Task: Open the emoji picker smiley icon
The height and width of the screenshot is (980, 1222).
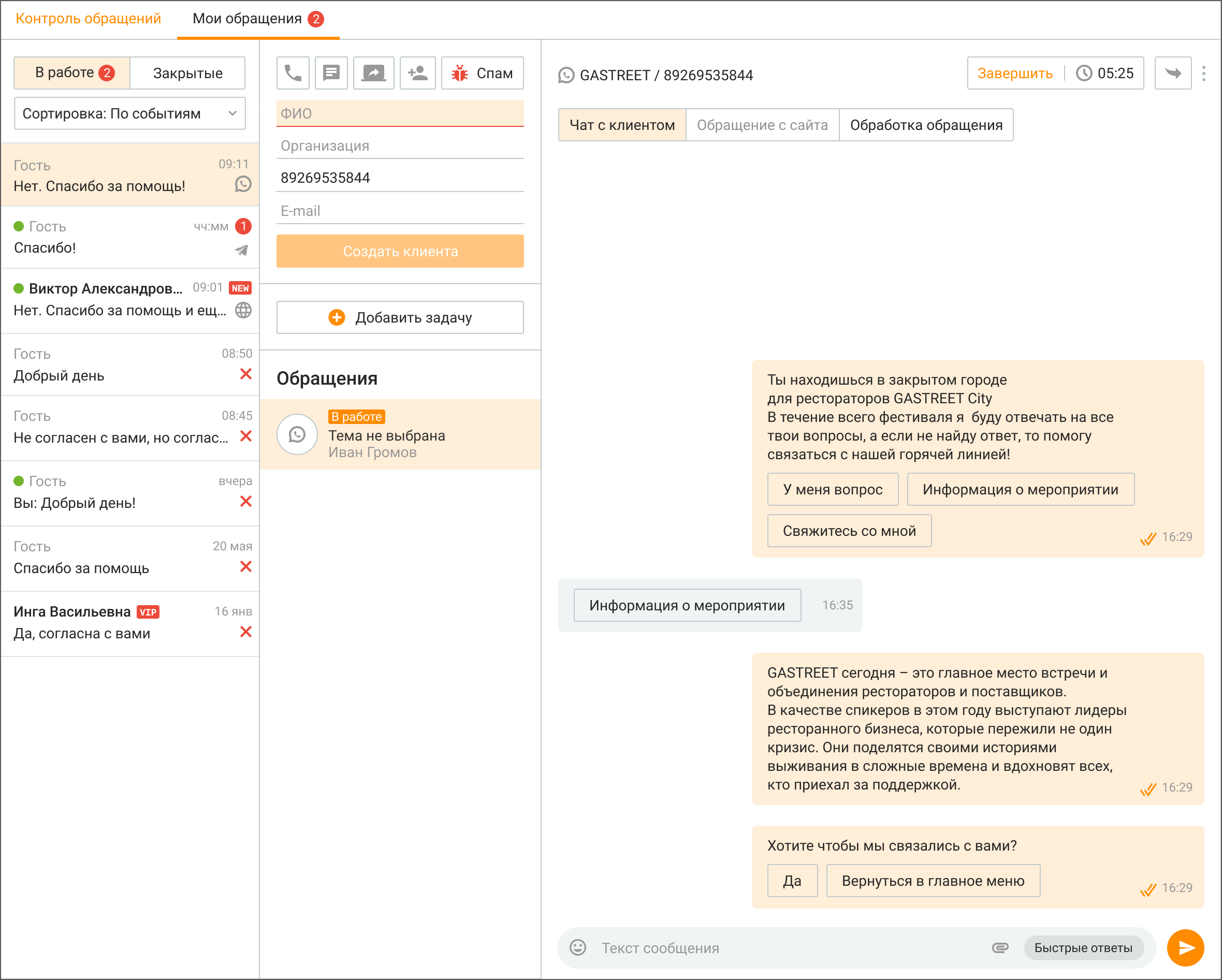Action: coord(577,948)
